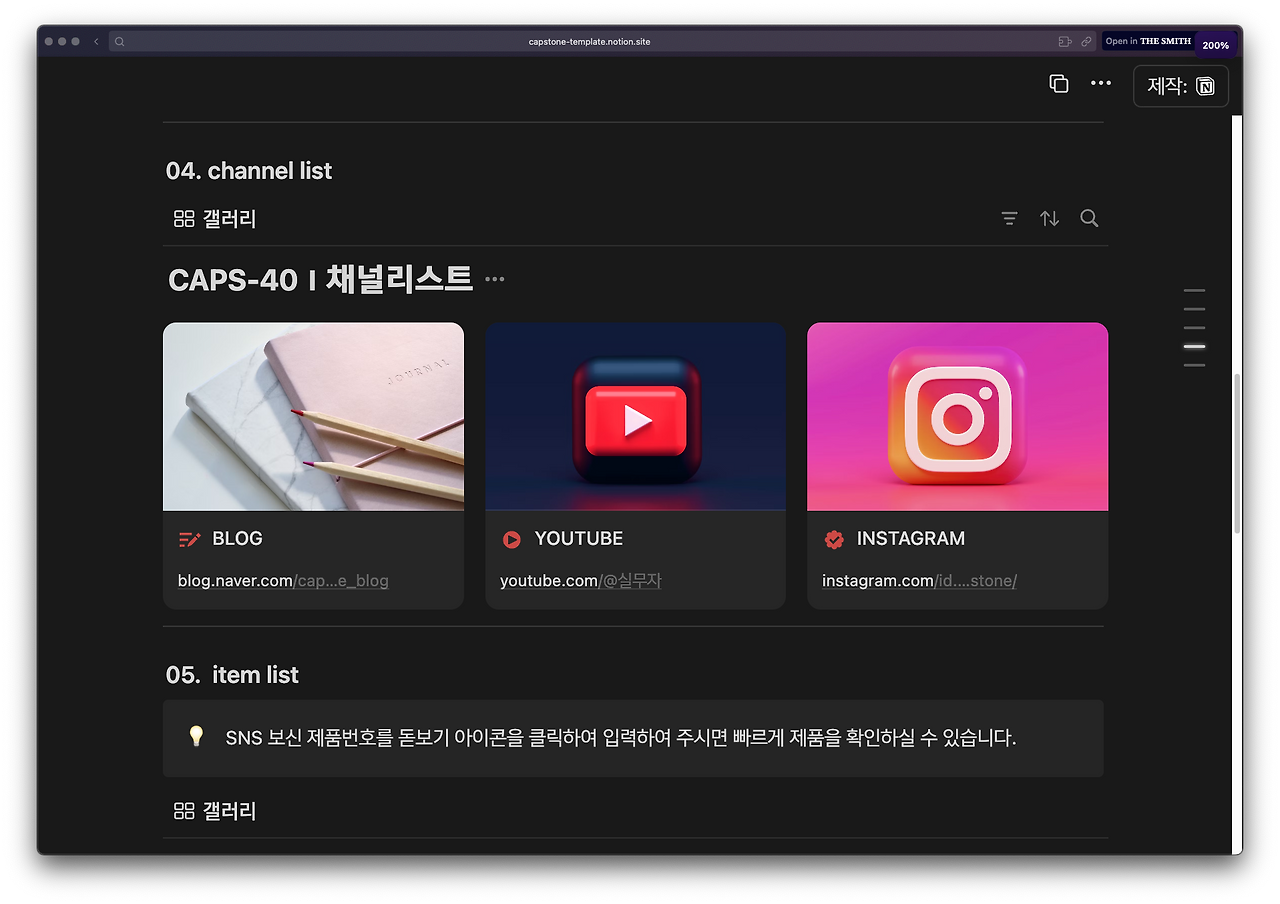This screenshot has width=1280, height=904.
Task: Open the YOUTUBE card thumbnail
Action: (x=635, y=416)
